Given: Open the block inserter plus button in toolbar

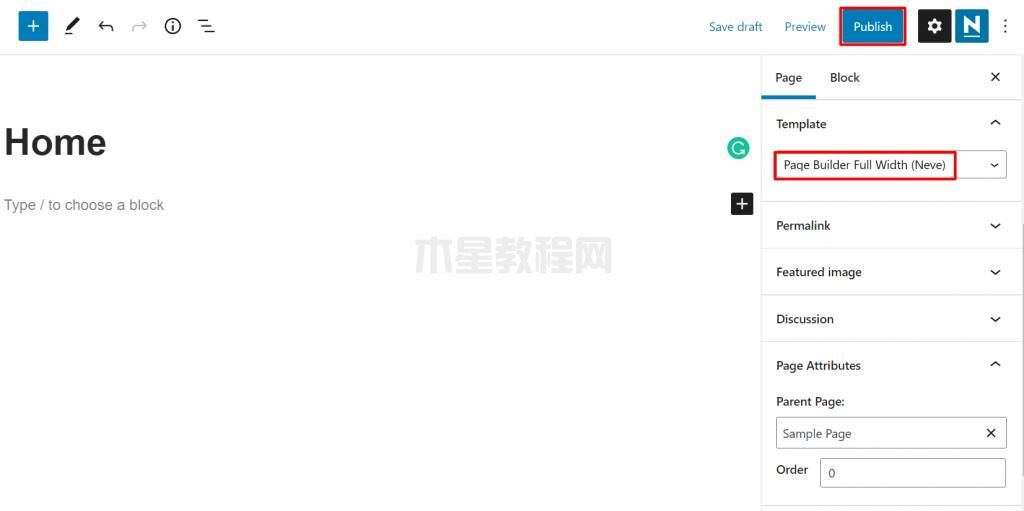Looking at the screenshot, I should [x=33, y=26].
